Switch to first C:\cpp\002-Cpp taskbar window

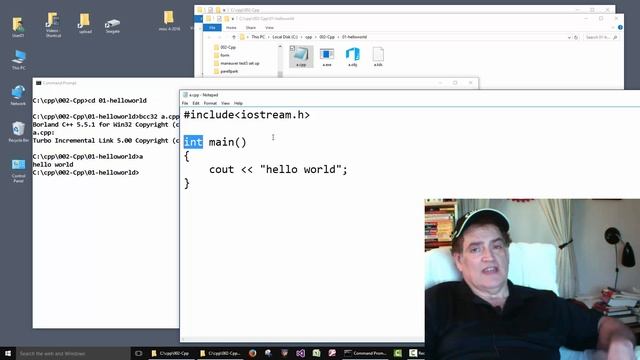pyautogui.click(x=171, y=353)
